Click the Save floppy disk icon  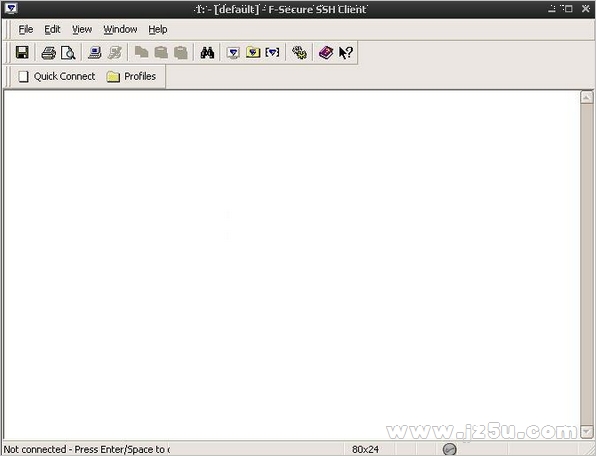[x=22, y=52]
